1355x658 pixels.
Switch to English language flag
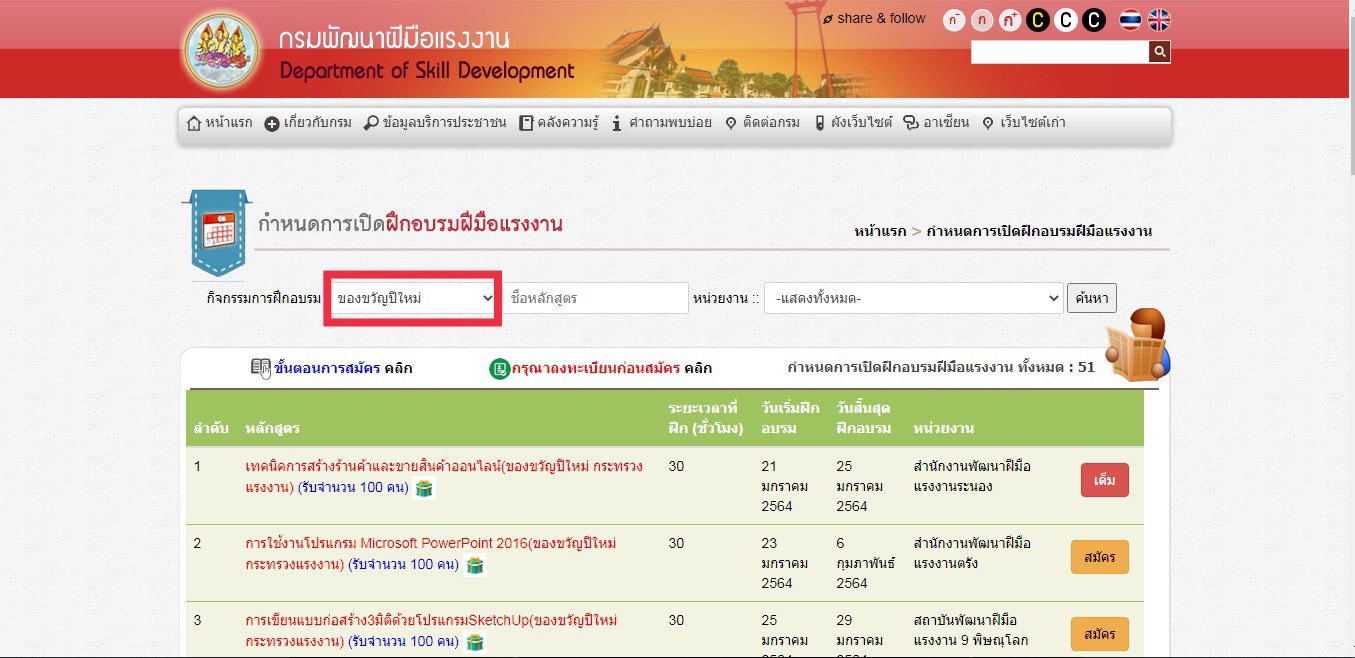tap(1159, 20)
